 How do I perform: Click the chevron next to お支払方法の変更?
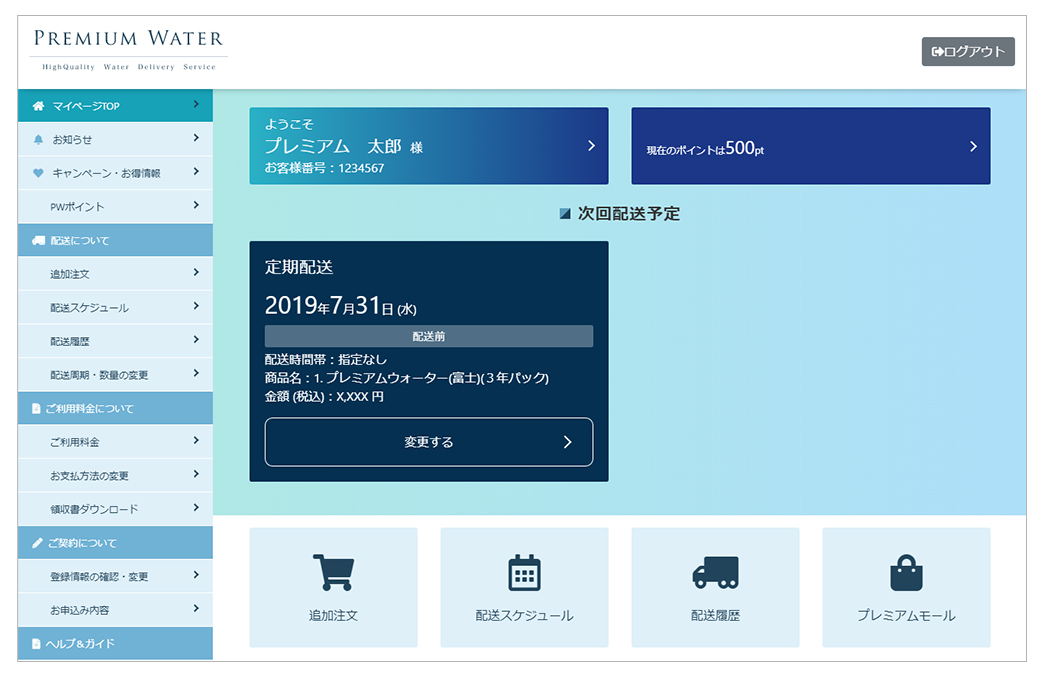(x=196, y=474)
